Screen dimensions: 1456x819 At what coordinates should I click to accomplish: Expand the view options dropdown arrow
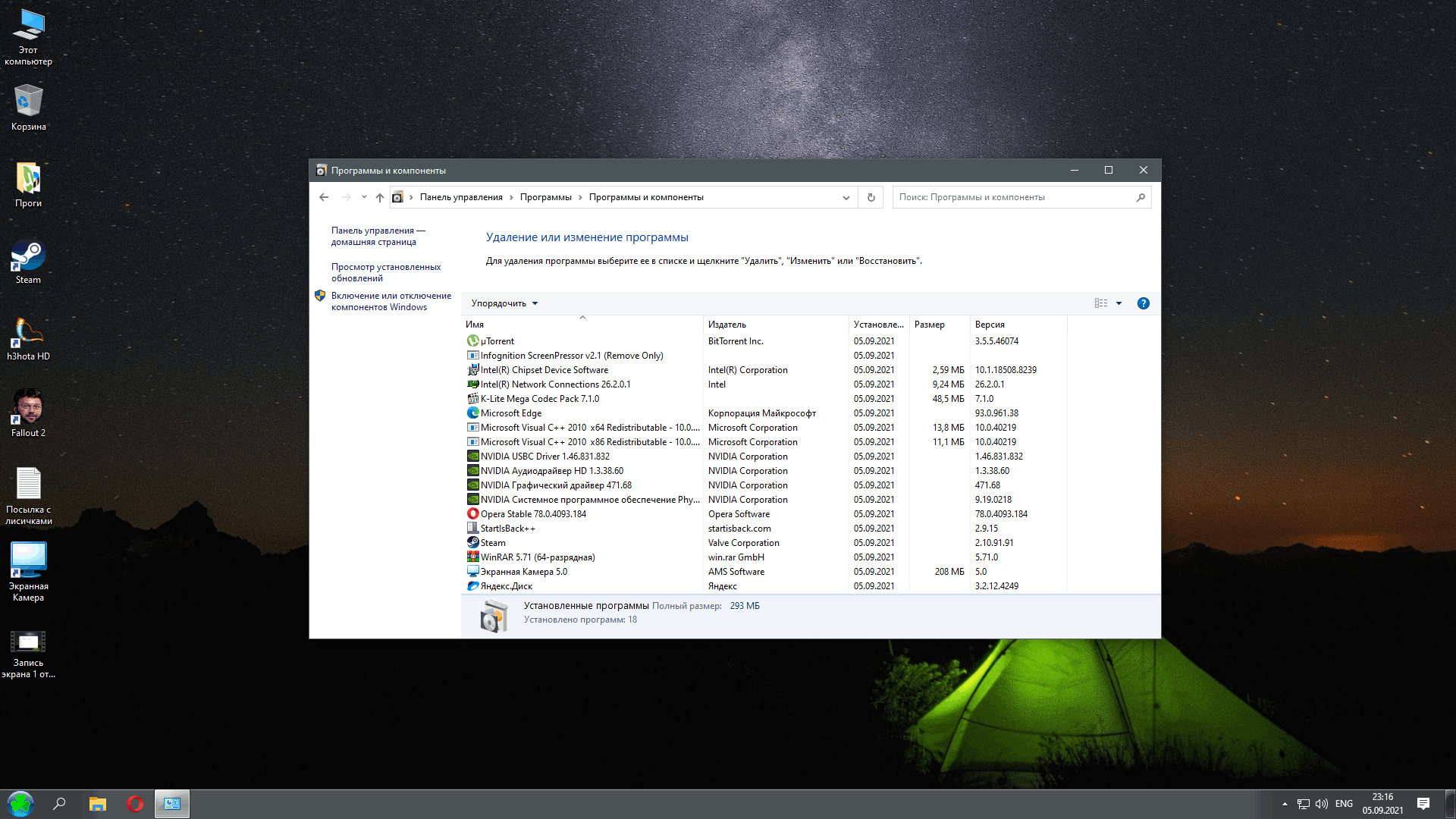[1119, 303]
